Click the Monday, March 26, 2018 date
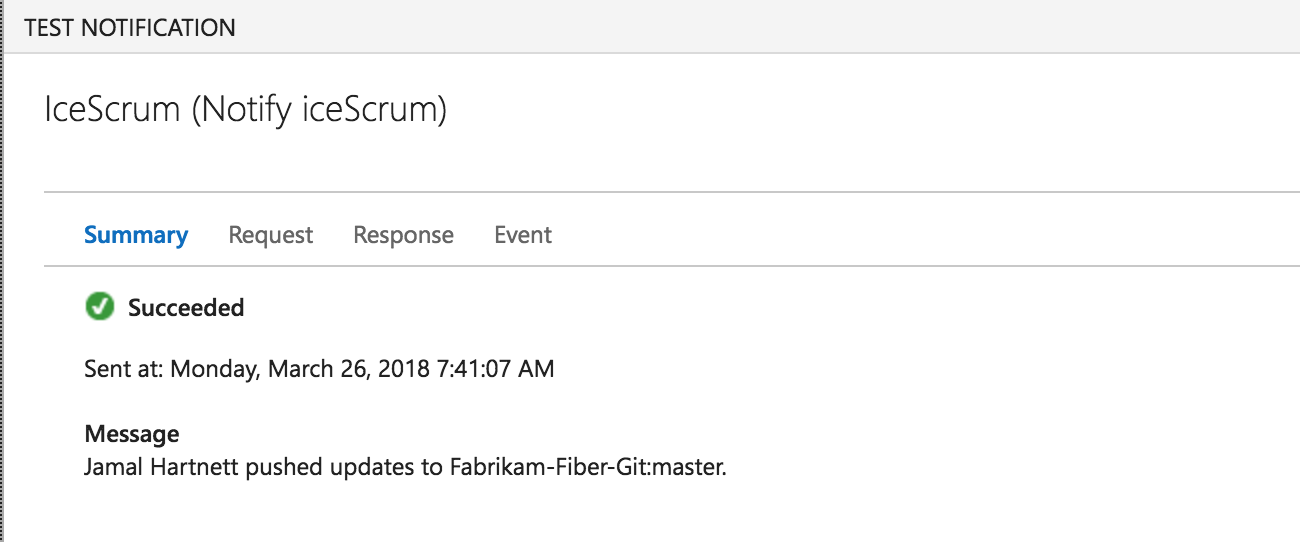Viewport: 1300px width, 542px height. (x=301, y=369)
